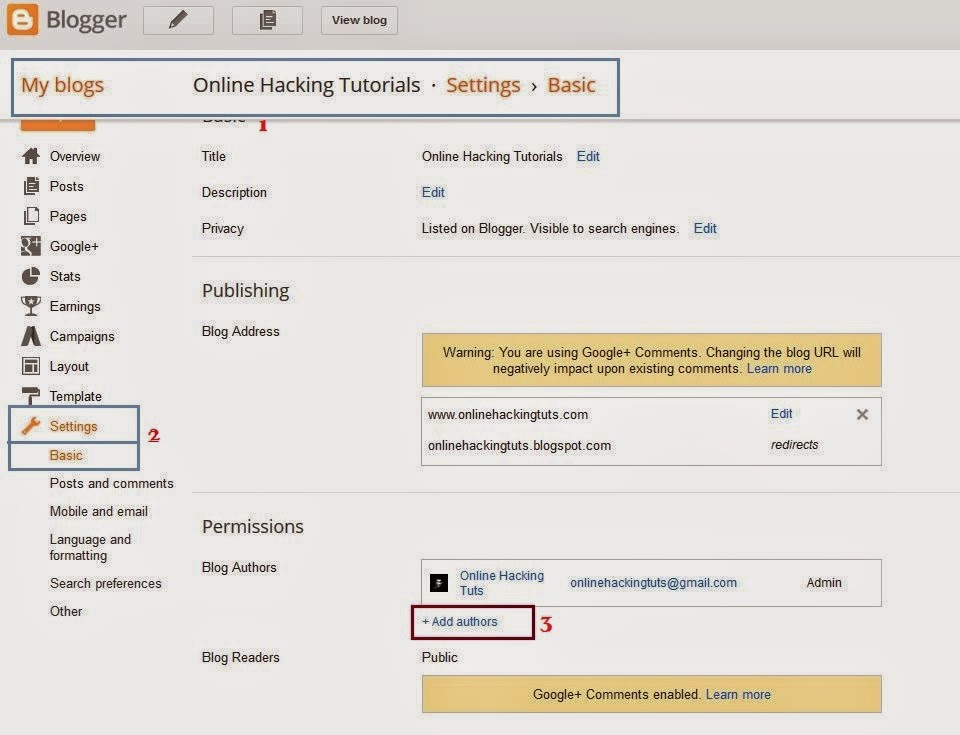This screenshot has width=960, height=735.
Task: Click the Settings breadcrumb link
Action: [x=483, y=85]
